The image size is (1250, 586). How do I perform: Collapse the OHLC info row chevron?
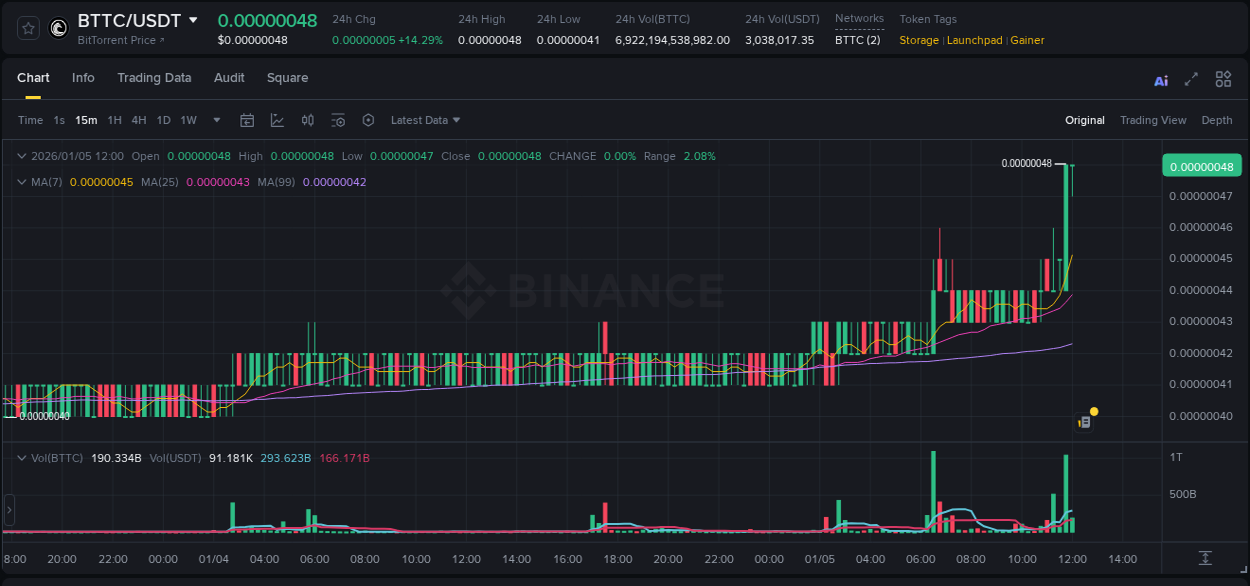22,156
